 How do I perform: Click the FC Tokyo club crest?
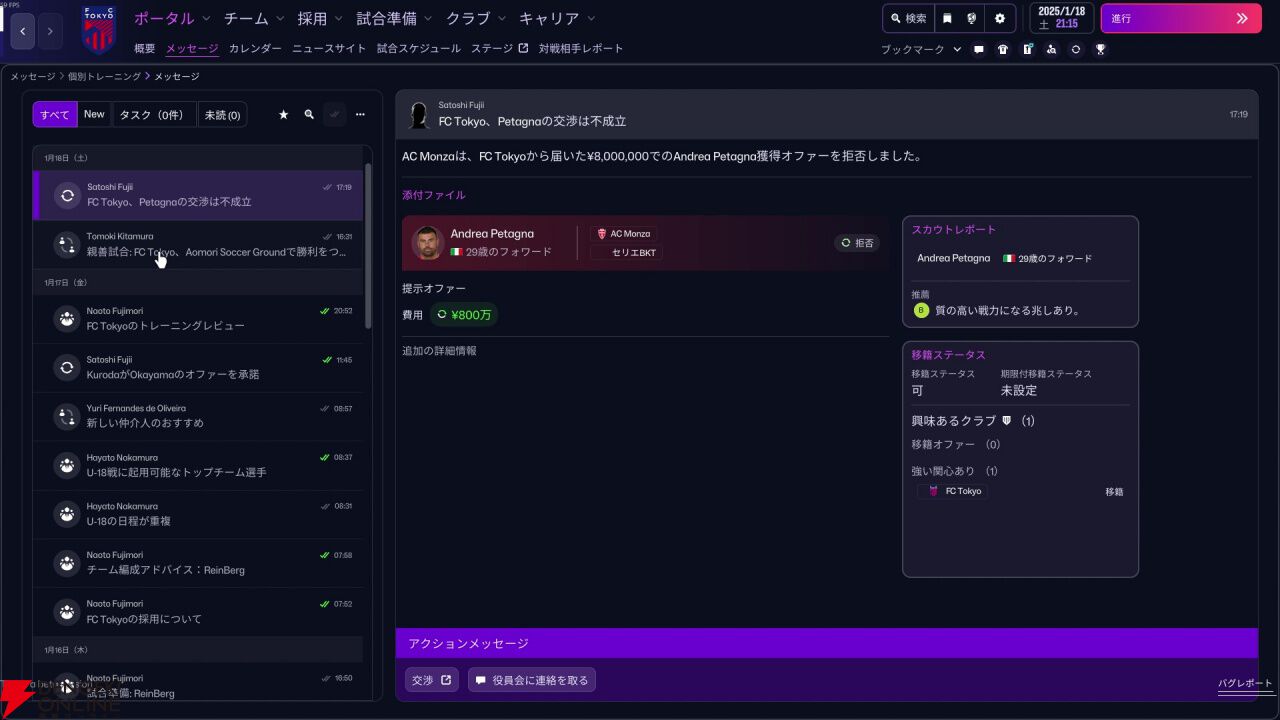(x=98, y=29)
